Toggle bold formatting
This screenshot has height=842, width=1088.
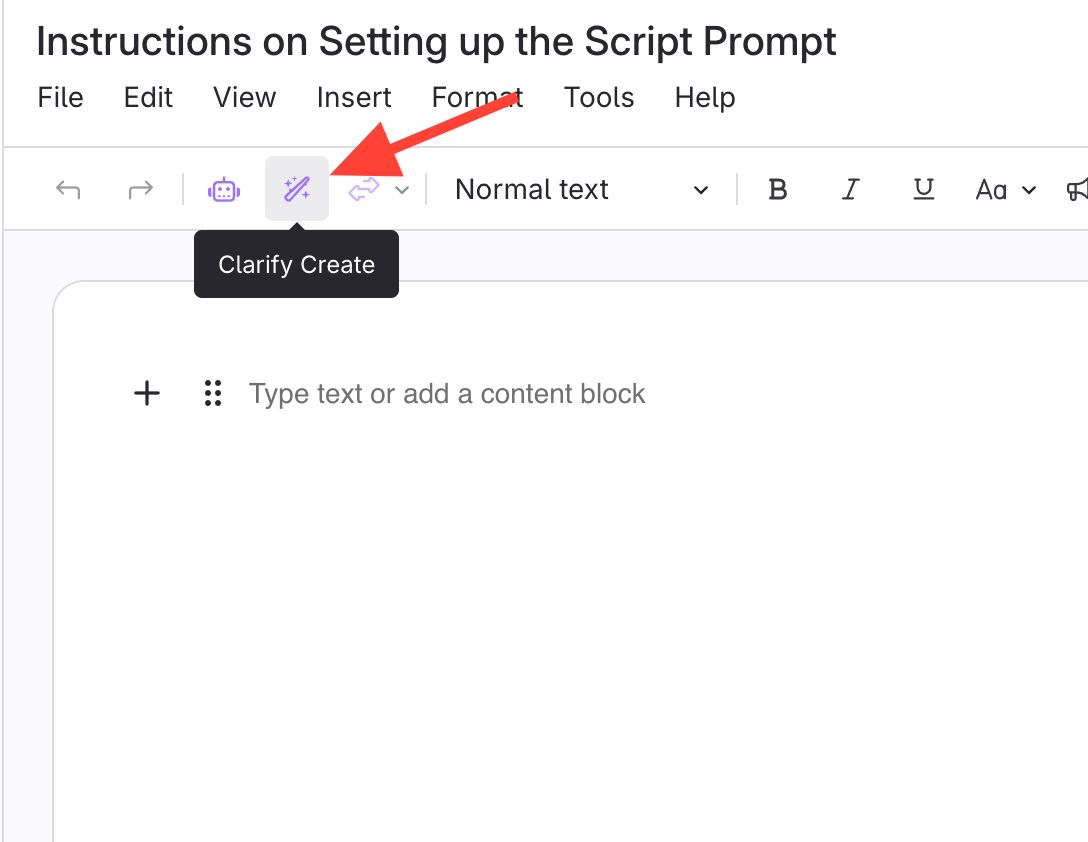click(777, 189)
